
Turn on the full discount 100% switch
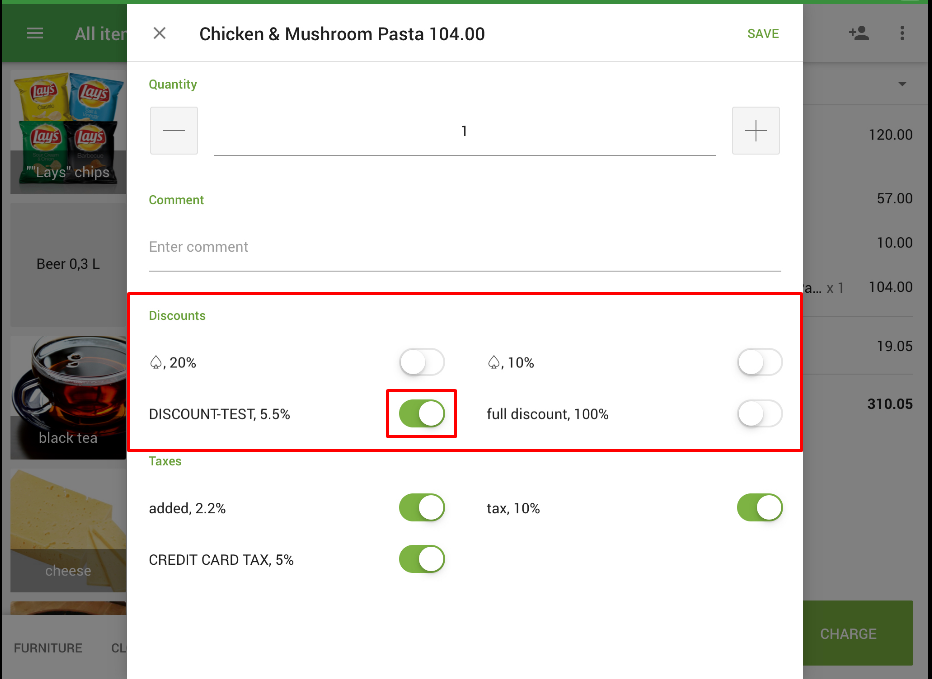point(759,413)
